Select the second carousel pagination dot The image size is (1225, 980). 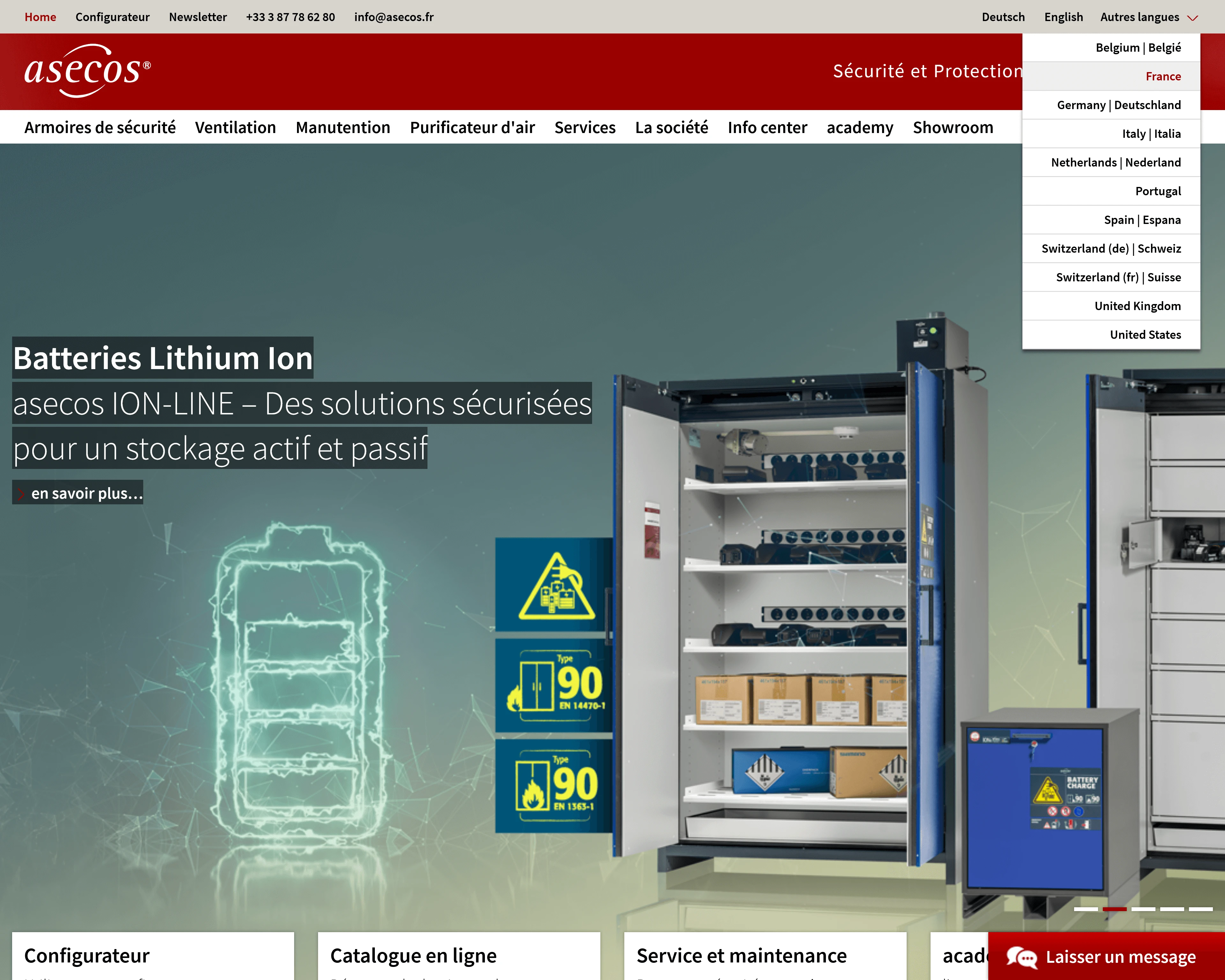pyautogui.click(x=1115, y=909)
